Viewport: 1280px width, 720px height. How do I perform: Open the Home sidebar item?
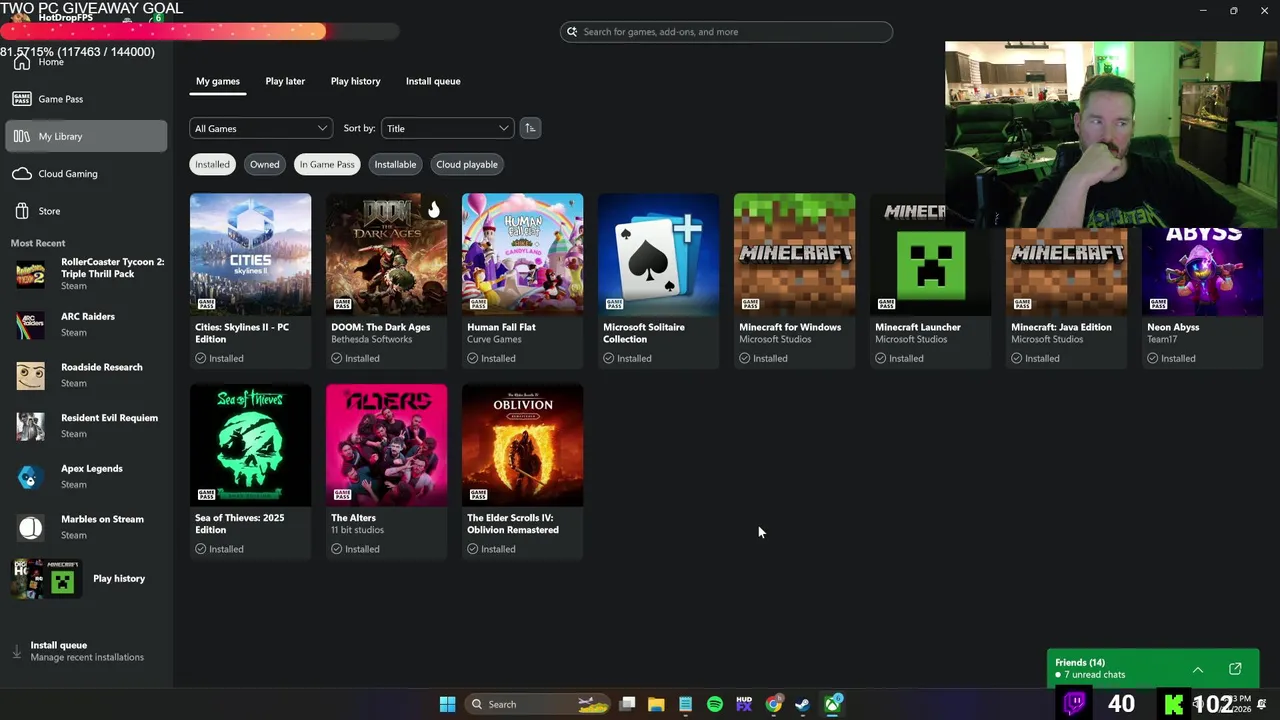pos(86,62)
